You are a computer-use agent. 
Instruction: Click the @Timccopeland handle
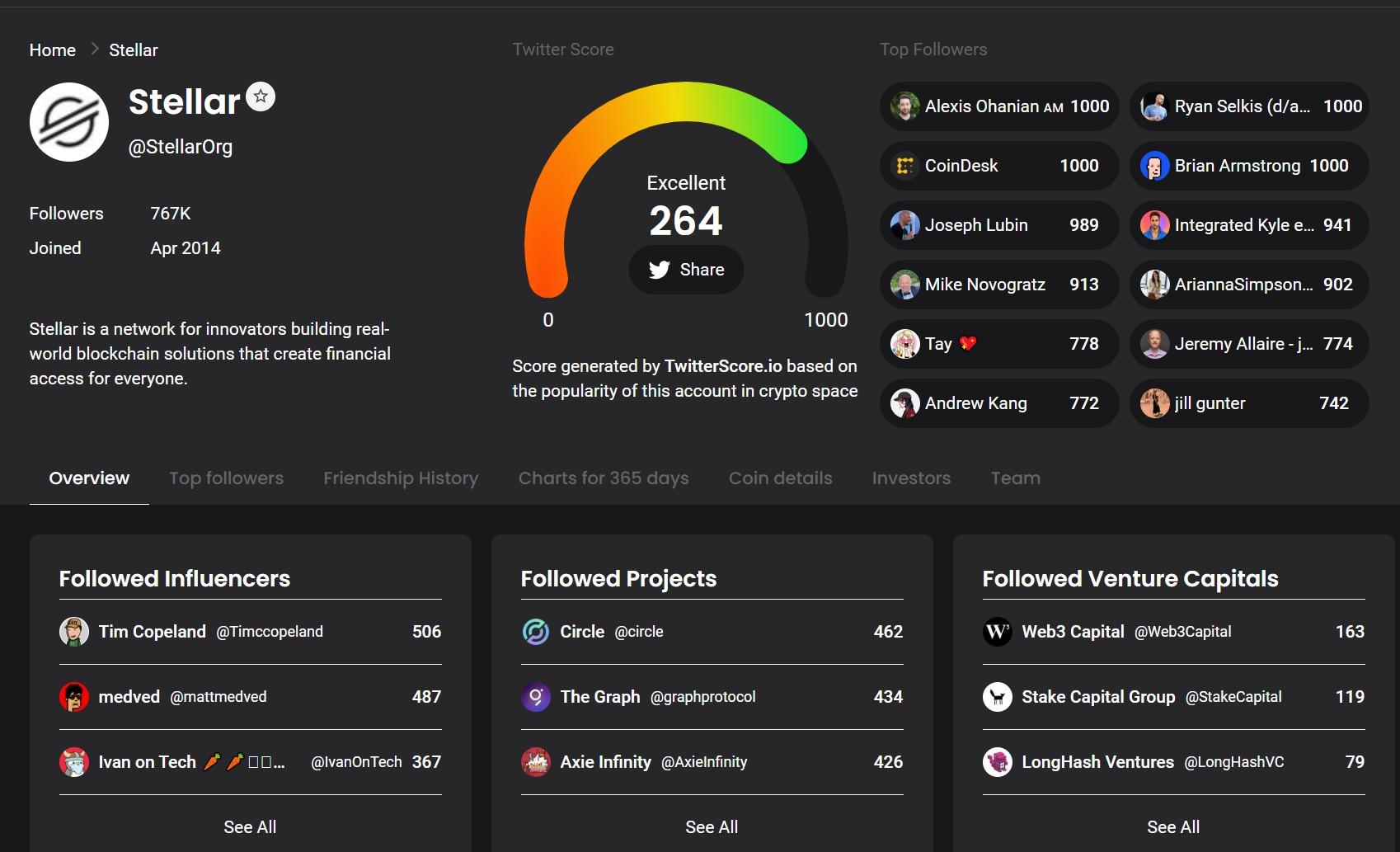[x=270, y=632]
